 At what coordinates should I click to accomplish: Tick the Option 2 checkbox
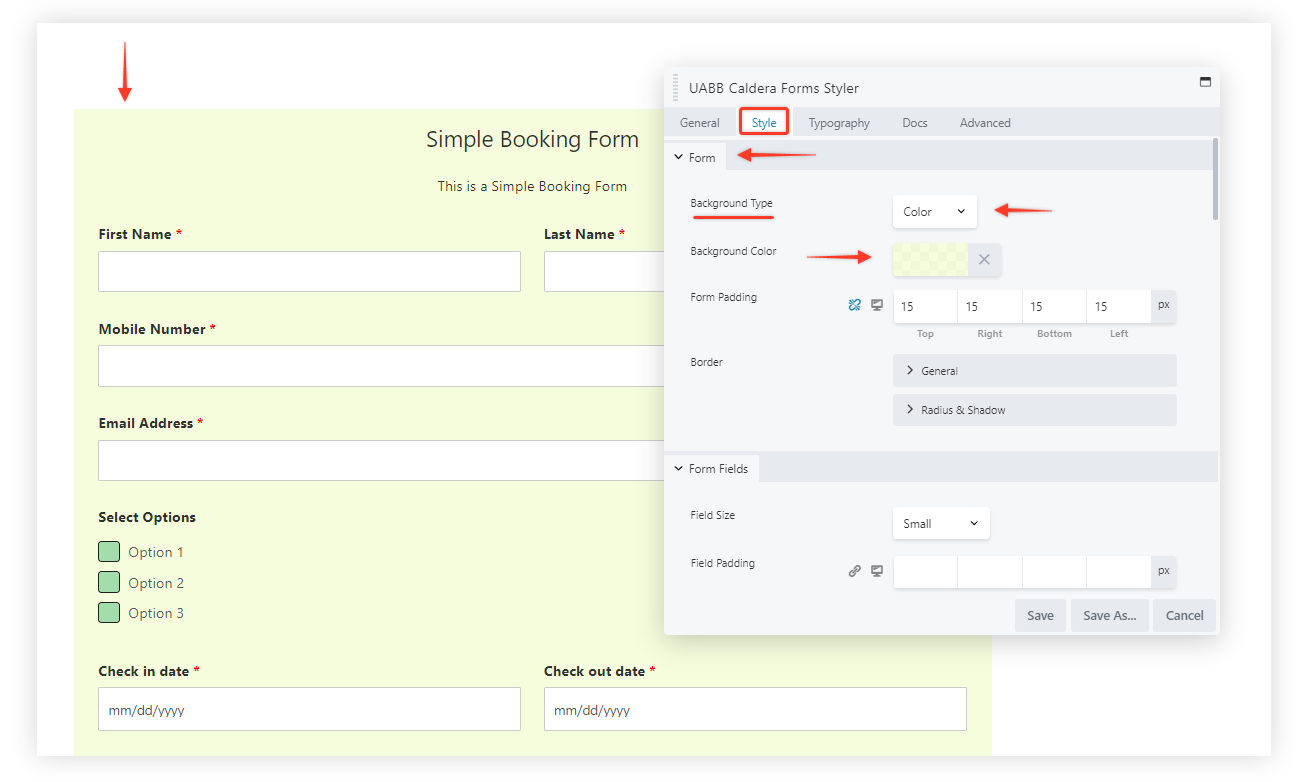click(x=109, y=582)
